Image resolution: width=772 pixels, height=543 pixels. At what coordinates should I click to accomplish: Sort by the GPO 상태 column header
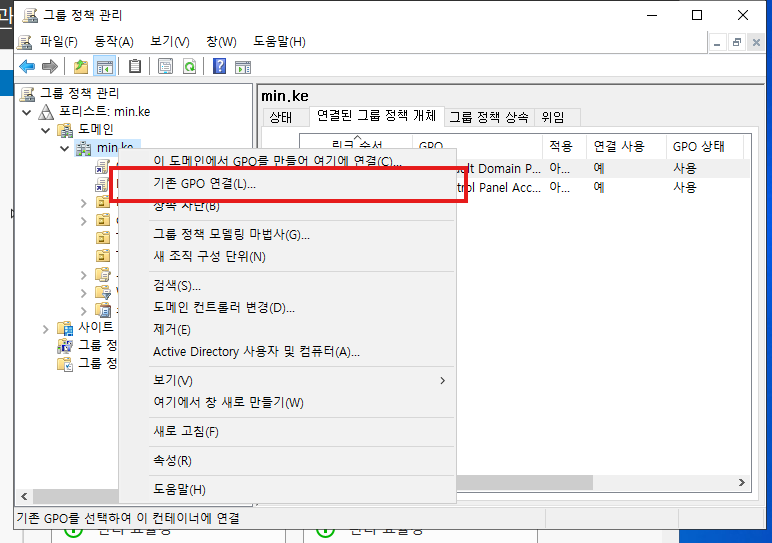click(705, 146)
